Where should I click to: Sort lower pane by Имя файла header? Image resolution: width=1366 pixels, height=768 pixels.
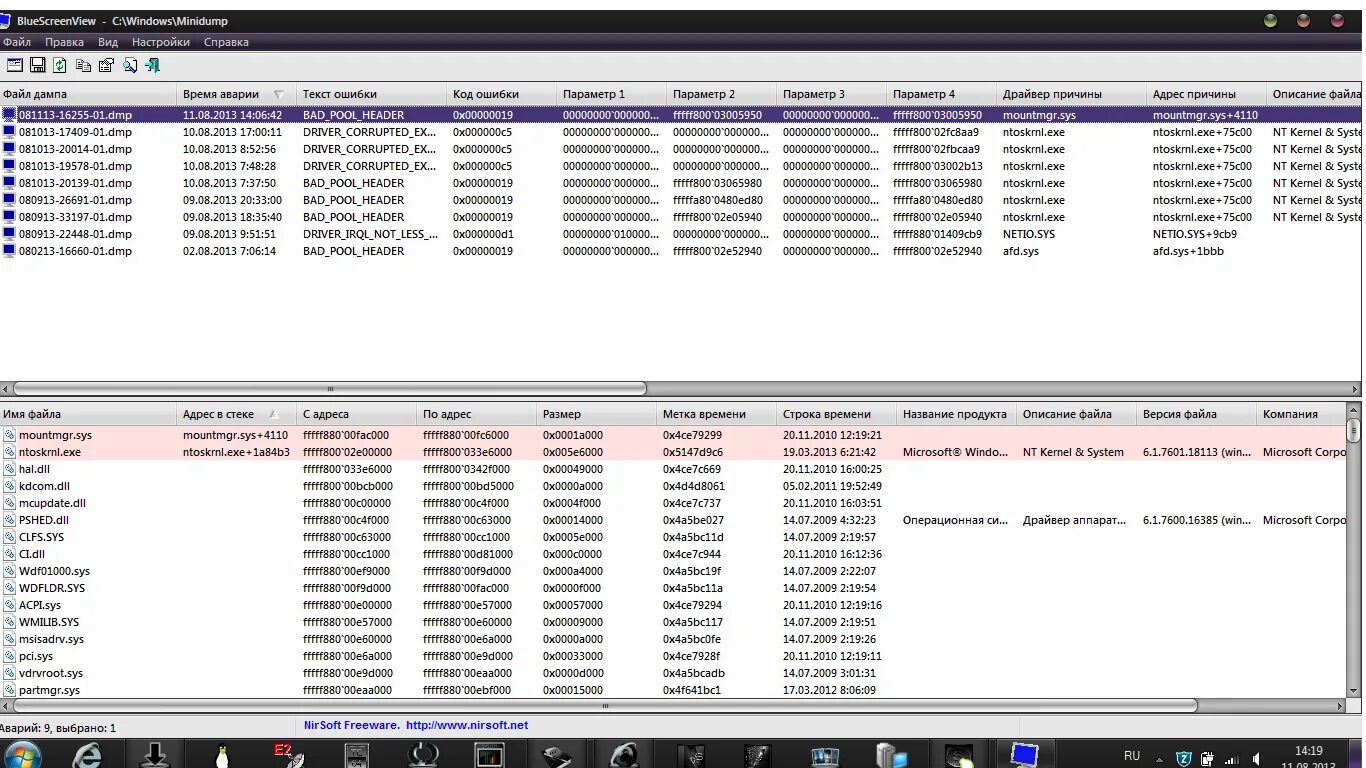coord(88,414)
